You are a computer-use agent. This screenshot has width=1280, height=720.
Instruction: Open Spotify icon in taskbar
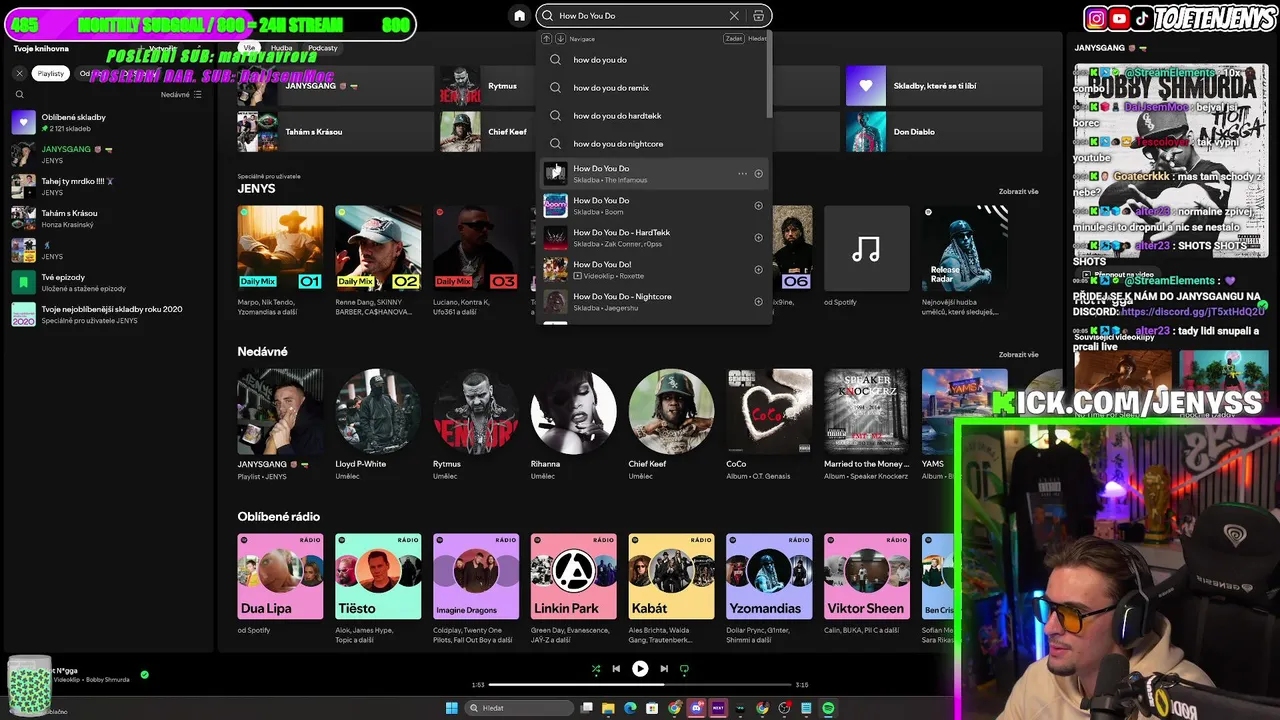[x=828, y=708]
